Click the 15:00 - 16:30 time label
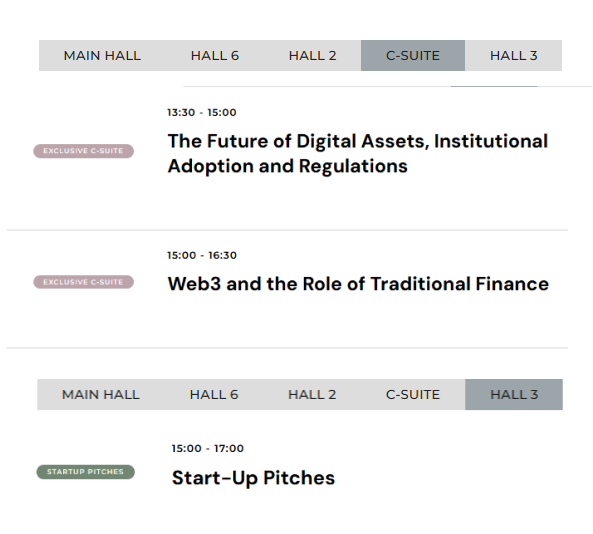The height and width of the screenshot is (534, 593). 202,255
